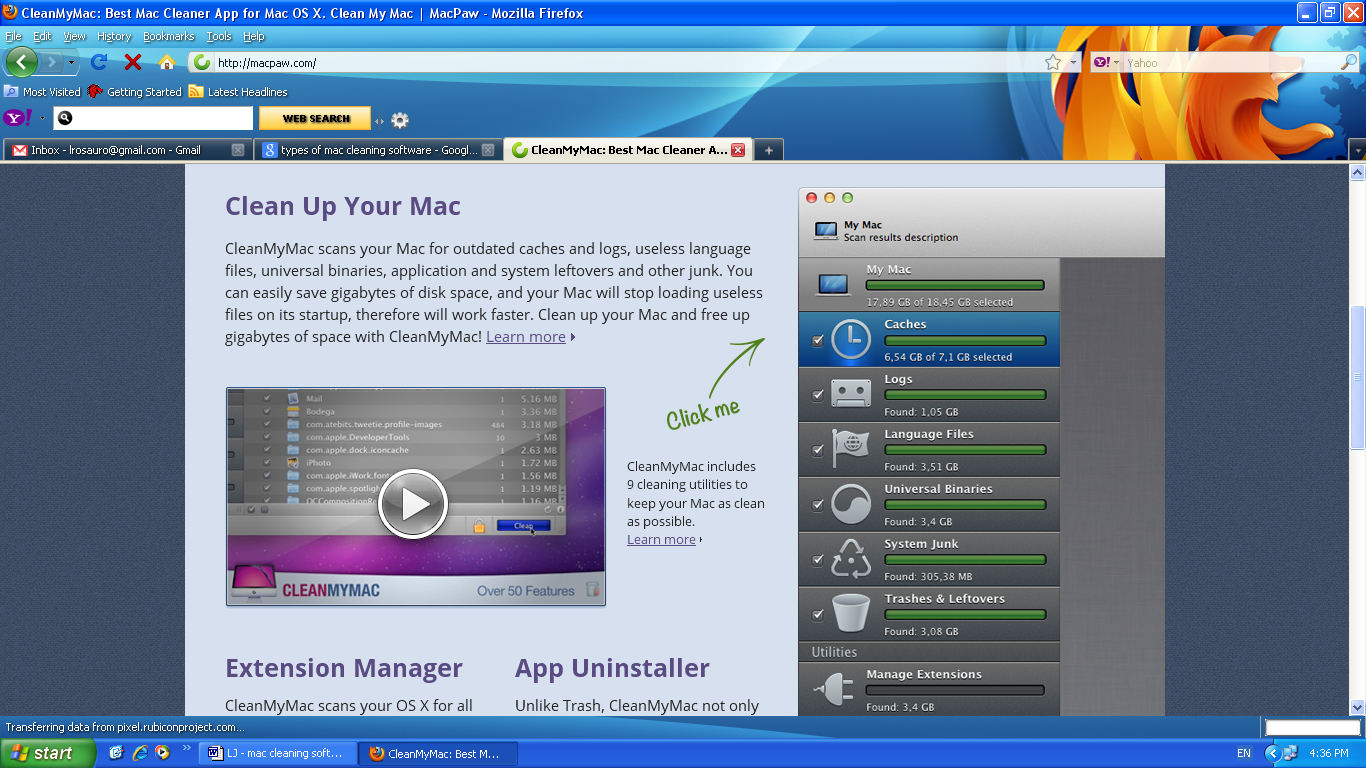Open the App Uninstaller heading link
Image resolution: width=1366 pixels, height=768 pixels.
click(612, 668)
